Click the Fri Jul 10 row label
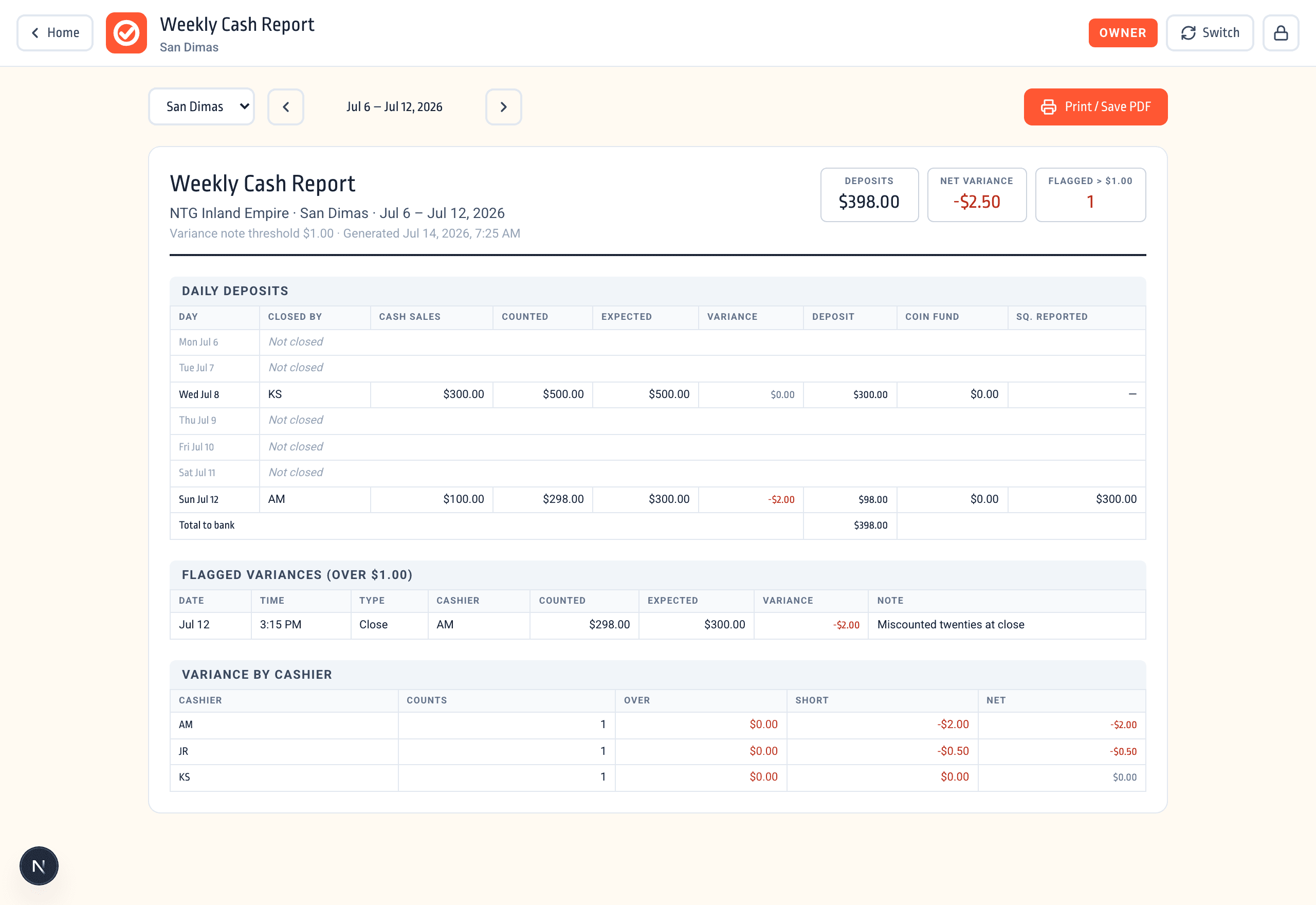The image size is (1316, 905). coord(196,447)
